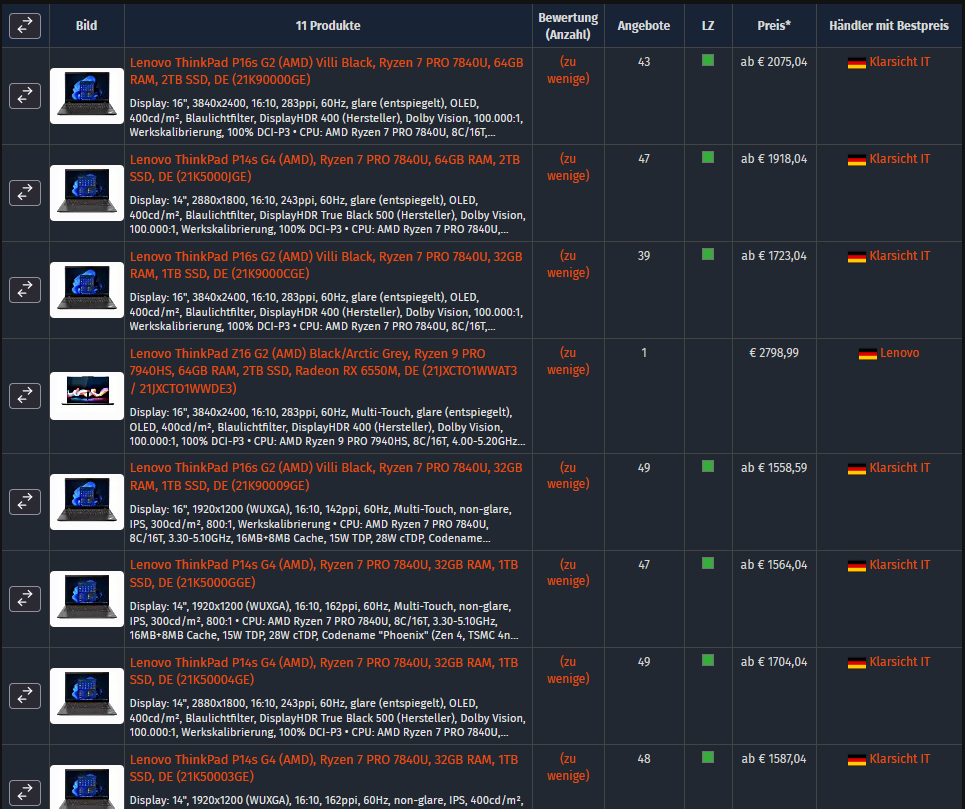Open P16s G2 (21K90009GE) product link
965x809 pixels.
tap(326, 477)
